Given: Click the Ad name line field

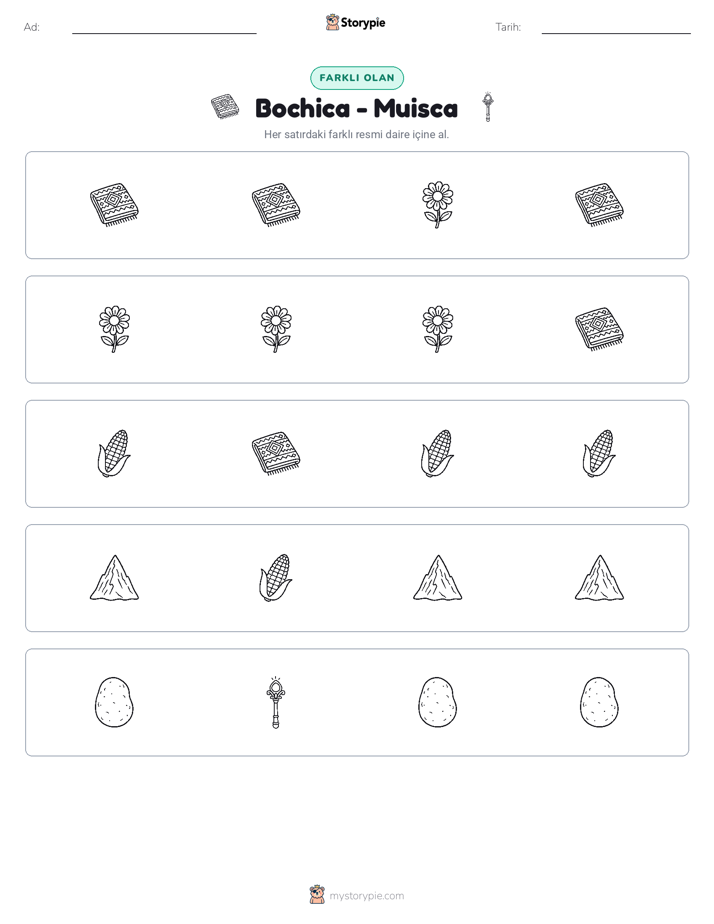Looking at the screenshot, I should (164, 27).
